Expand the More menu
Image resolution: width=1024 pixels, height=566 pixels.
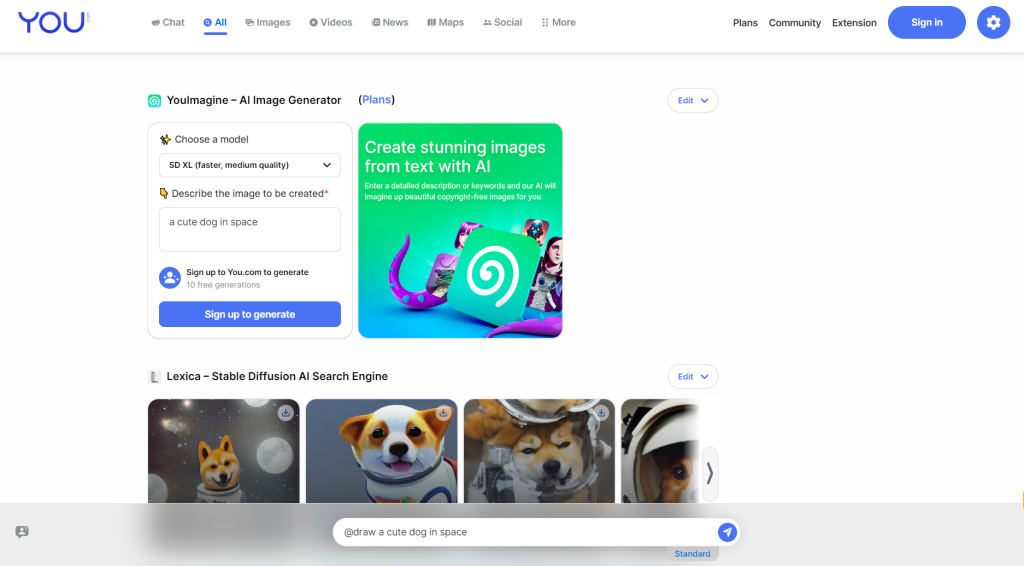(558, 22)
